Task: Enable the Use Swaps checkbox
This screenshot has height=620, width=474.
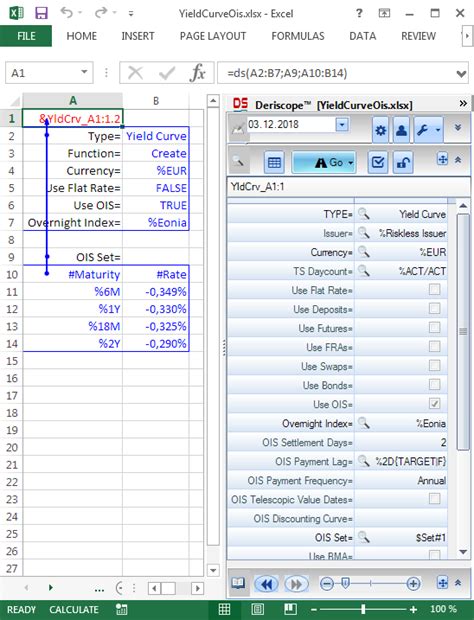Action: (x=434, y=365)
